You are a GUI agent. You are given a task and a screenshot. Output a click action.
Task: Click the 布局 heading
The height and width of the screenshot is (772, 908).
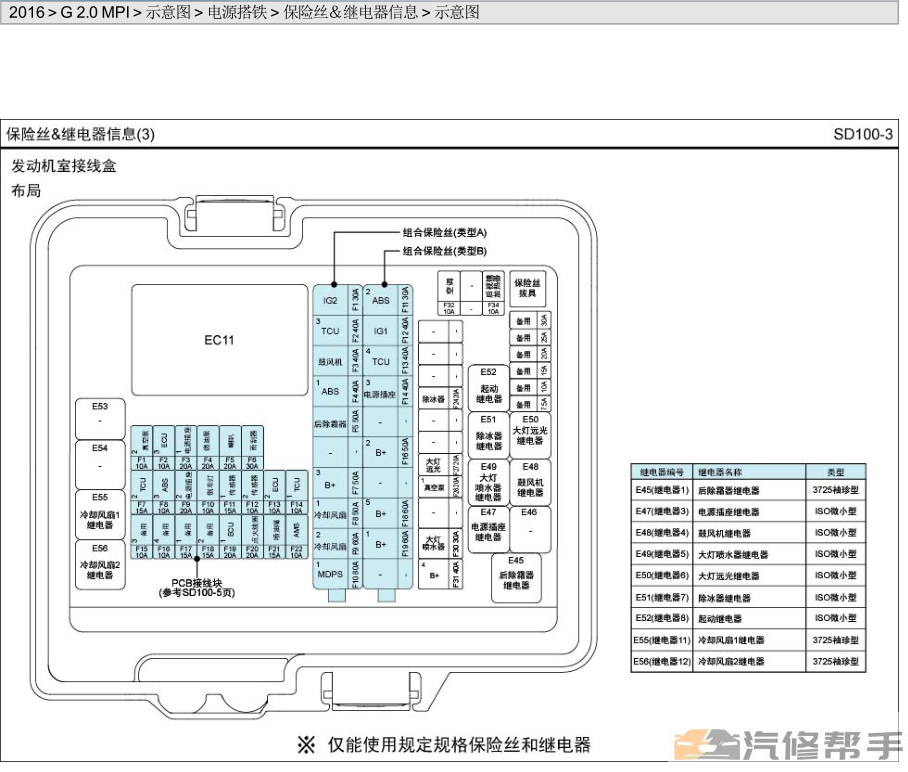click(x=26, y=191)
